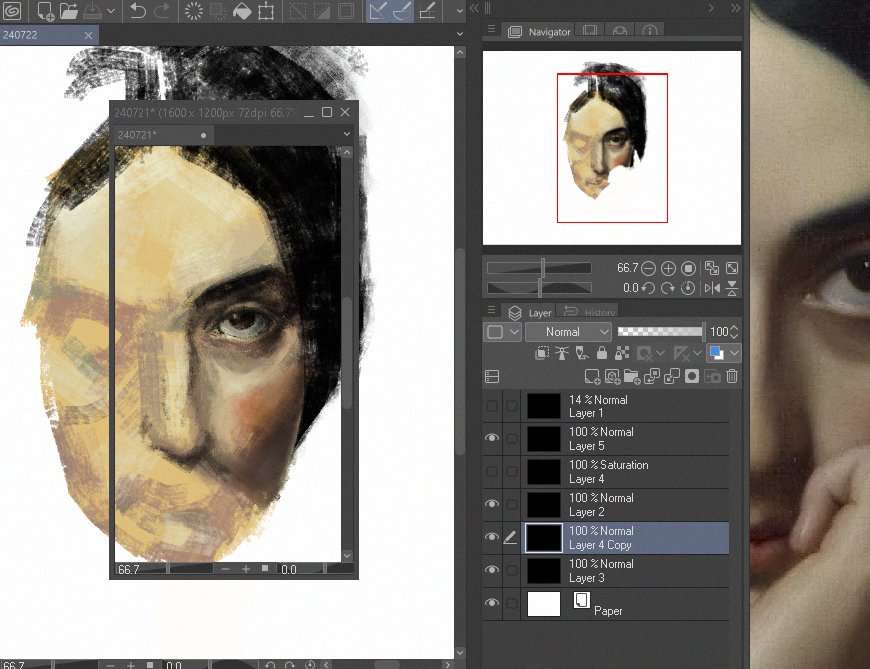870x669 pixels.
Task: Open a file with the folder icon
Action: (x=69, y=11)
